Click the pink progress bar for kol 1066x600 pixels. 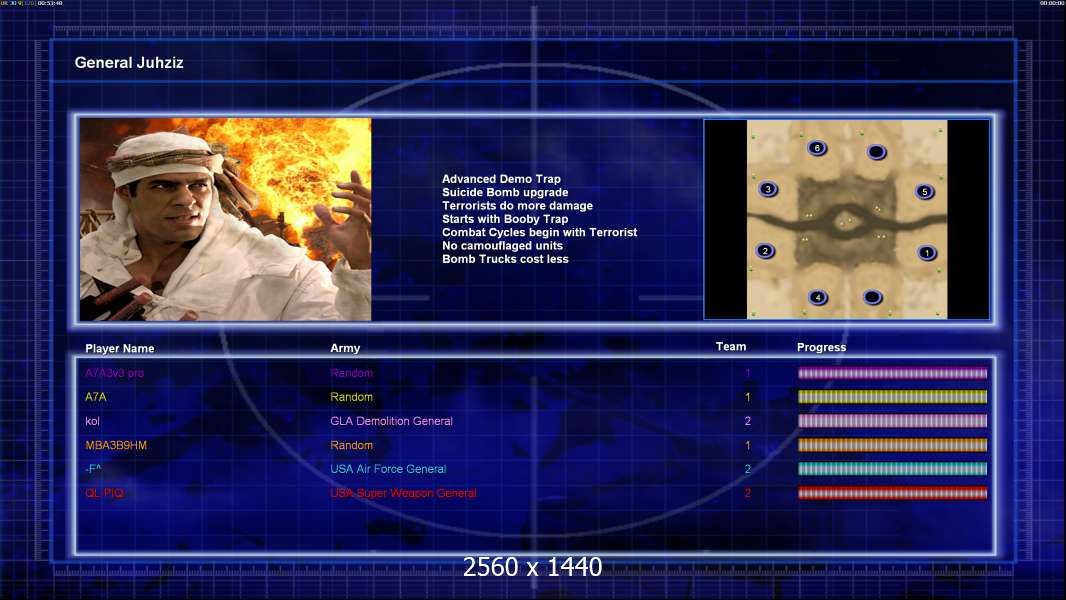point(892,421)
